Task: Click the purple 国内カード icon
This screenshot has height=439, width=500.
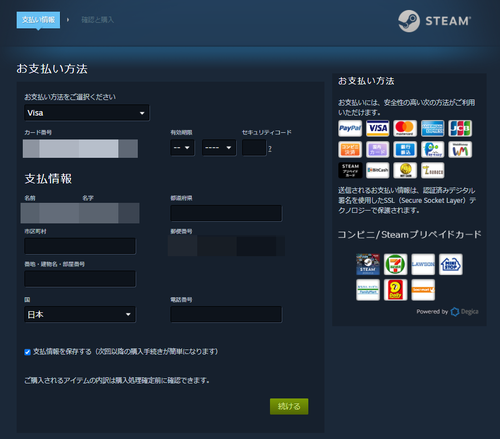Action: (x=378, y=149)
